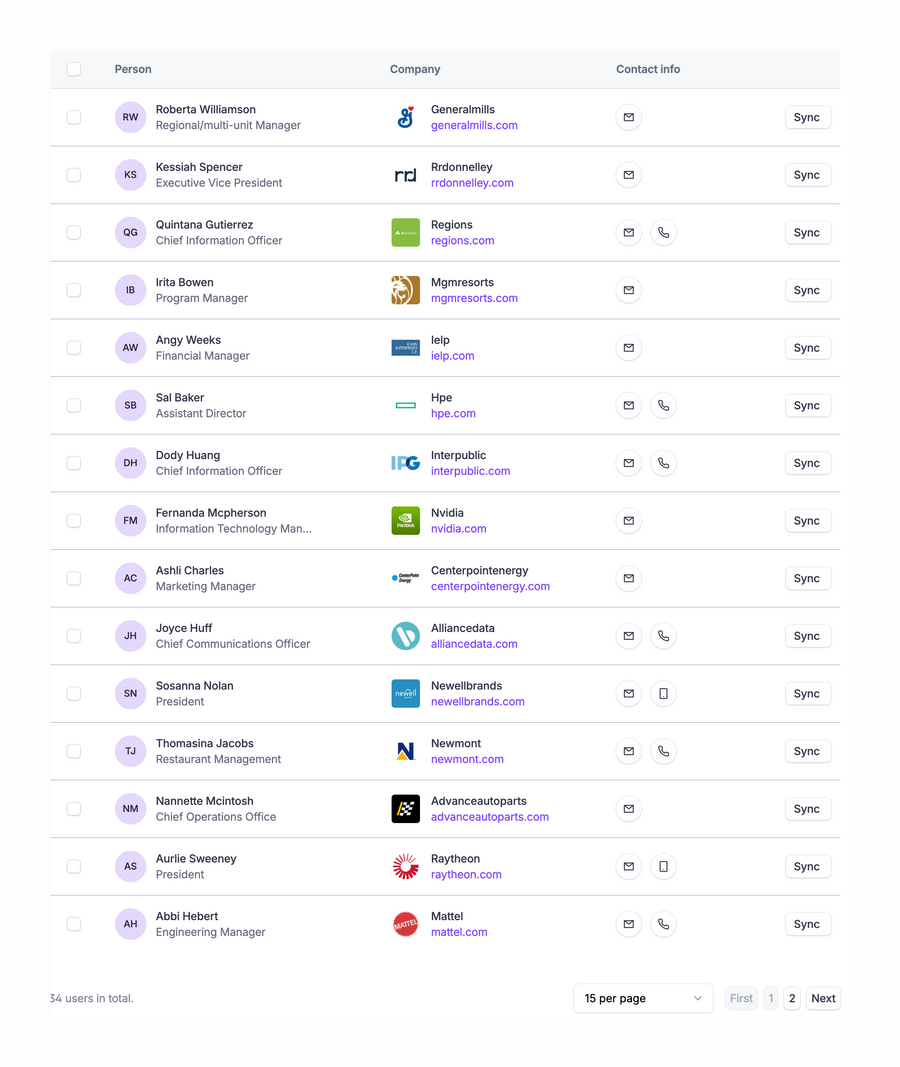This screenshot has height=1067, width=900.
Task: Check the checkbox for Kessiah Spencer's row
Action: [x=73, y=175]
